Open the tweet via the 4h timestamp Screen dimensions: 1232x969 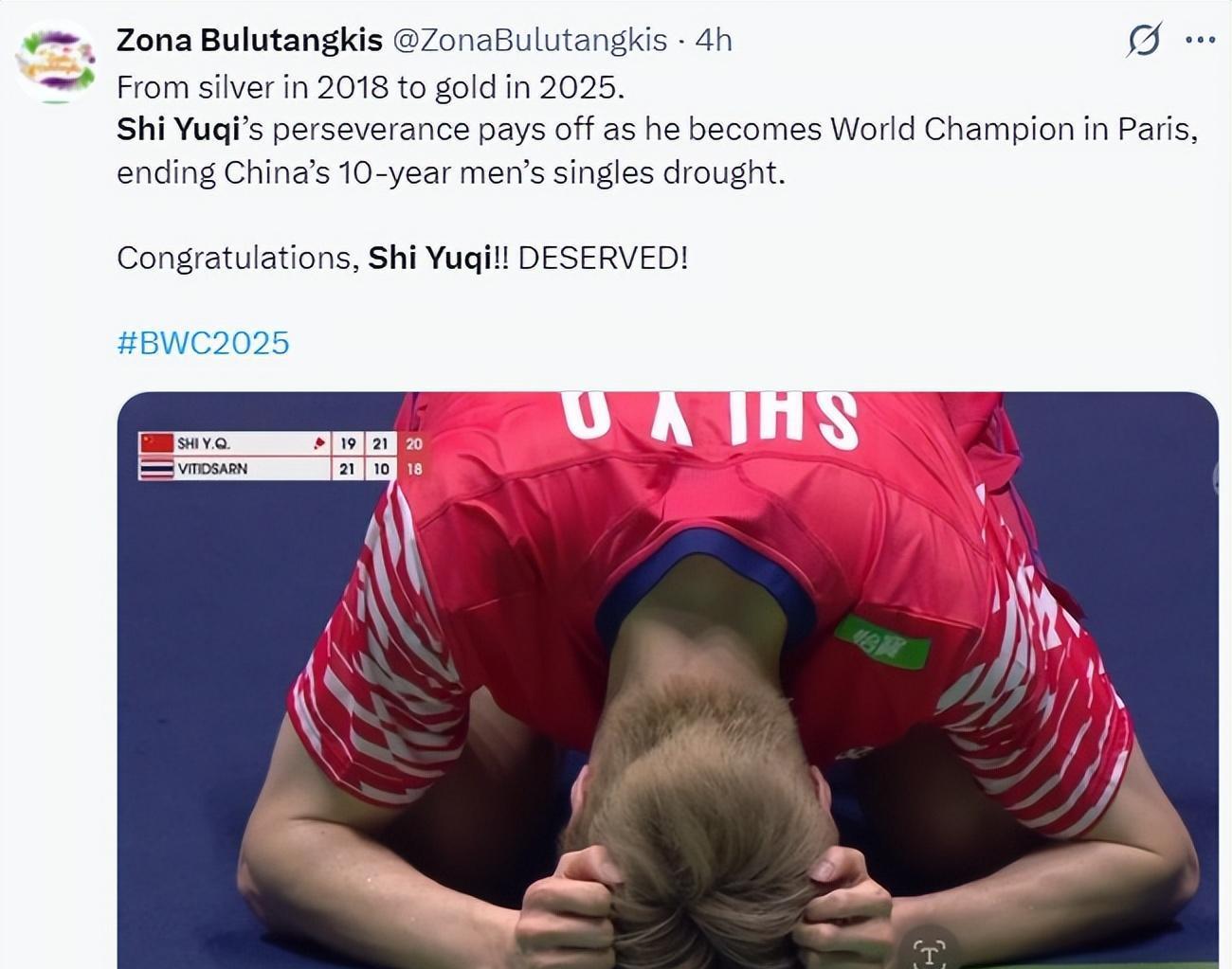pos(714,40)
